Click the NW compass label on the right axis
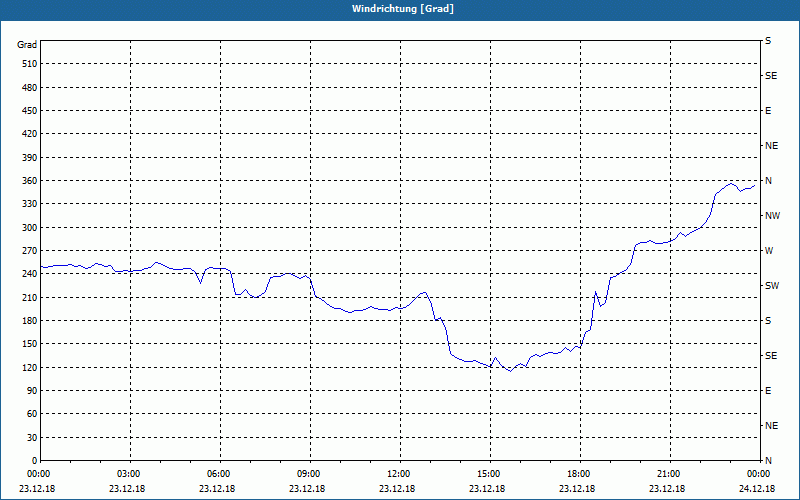Image resolution: width=800 pixels, height=500 pixels. (772, 216)
